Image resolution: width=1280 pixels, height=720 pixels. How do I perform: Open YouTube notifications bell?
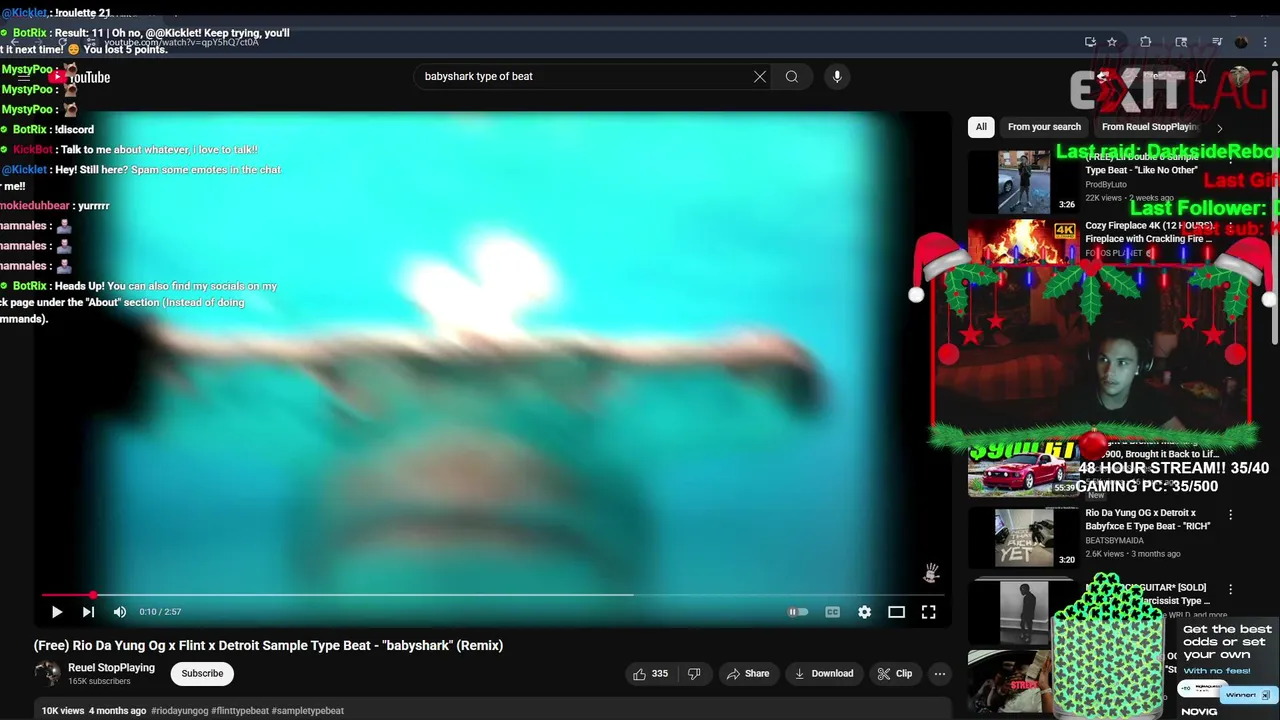point(1200,77)
